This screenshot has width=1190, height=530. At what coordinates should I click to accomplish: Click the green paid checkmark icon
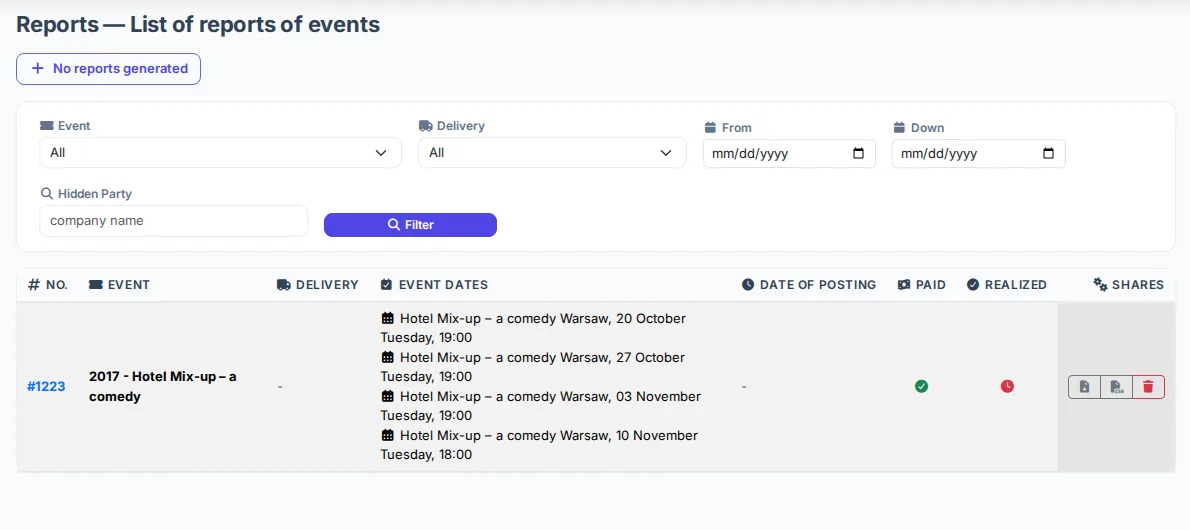point(921,386)
